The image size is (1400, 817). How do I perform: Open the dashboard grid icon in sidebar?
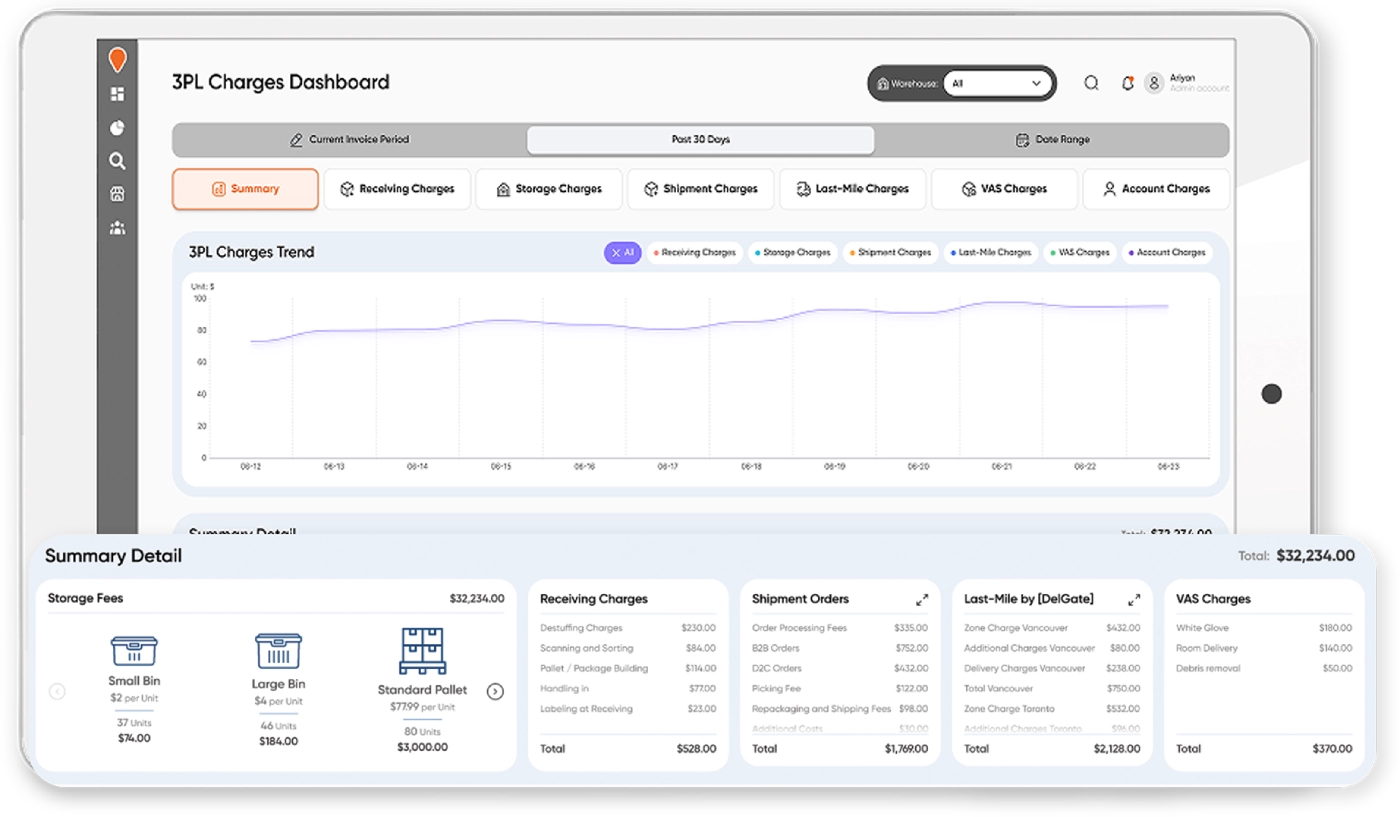117,94
